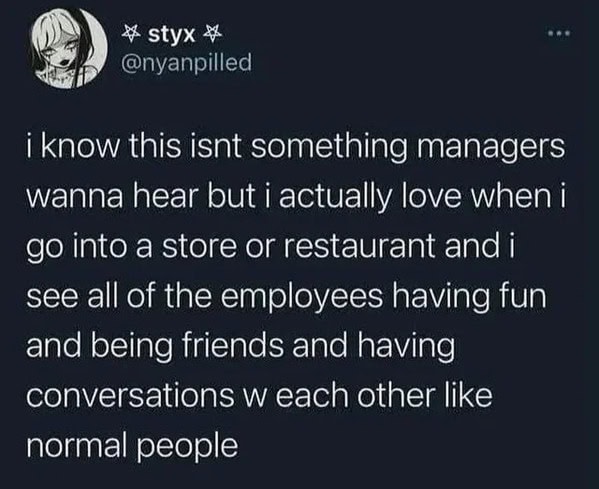Screen dimensions: 599x489
Task: Open the three-dot more options menu
Action: pyautogui.click(x=559, y=34)
